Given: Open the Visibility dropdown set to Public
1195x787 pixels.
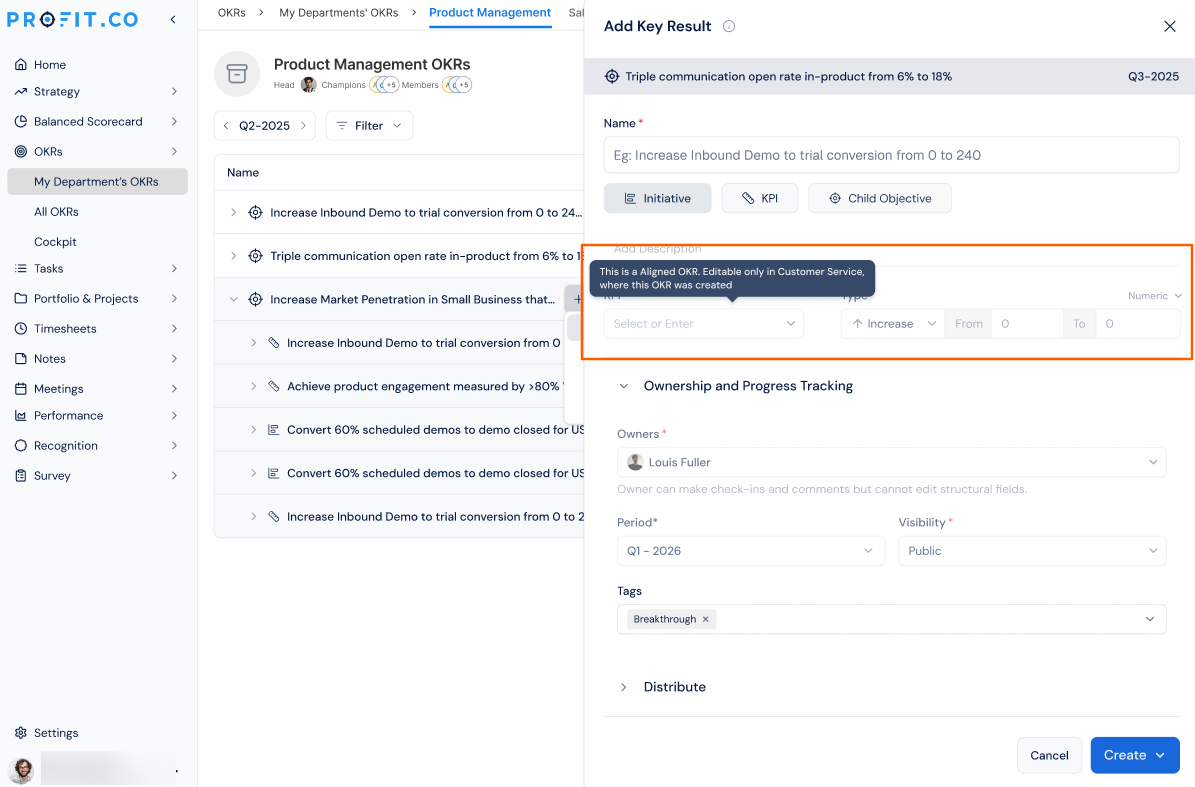Looking at the screenshot, I should [x=1033, y=551].
